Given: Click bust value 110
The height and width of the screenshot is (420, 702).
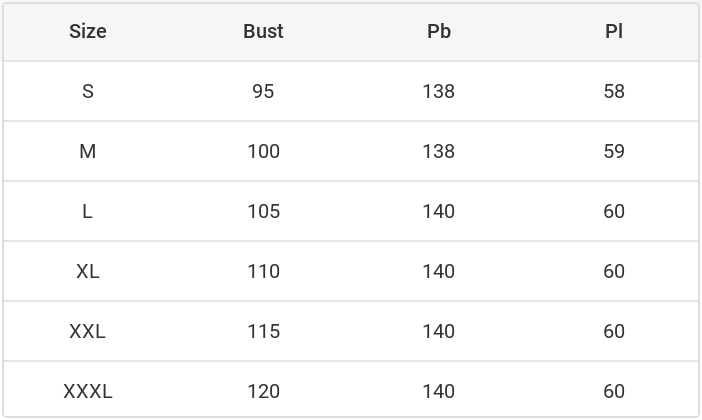Looking at the screenshot, I should tap(263, 271).
